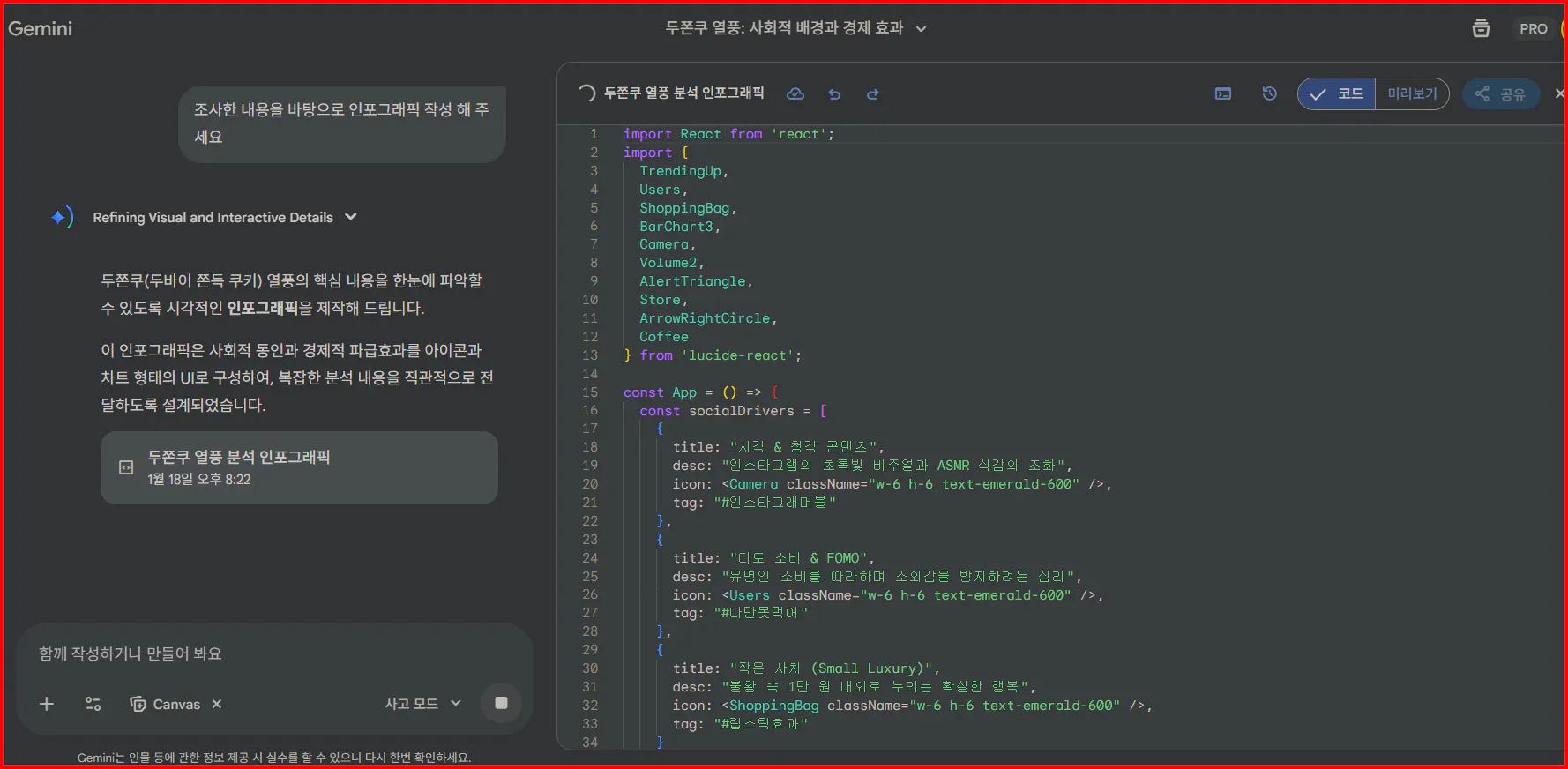Click the icon line with '<Camera className'
This screenshot has width=1568, height=769.
click(x=892, y=484)
